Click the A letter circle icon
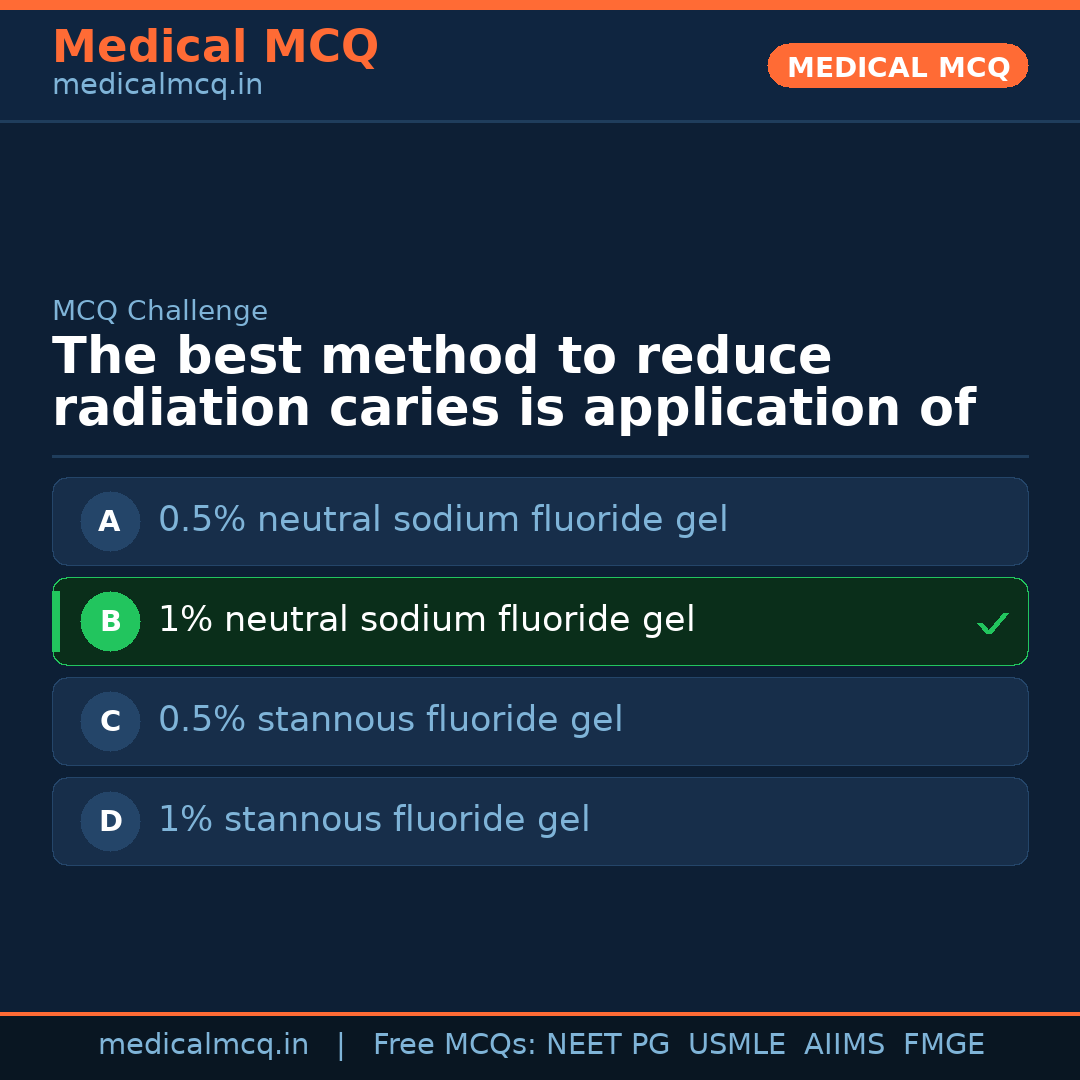This screenshot has height=1080, width=1080. [x=110, y=521]
